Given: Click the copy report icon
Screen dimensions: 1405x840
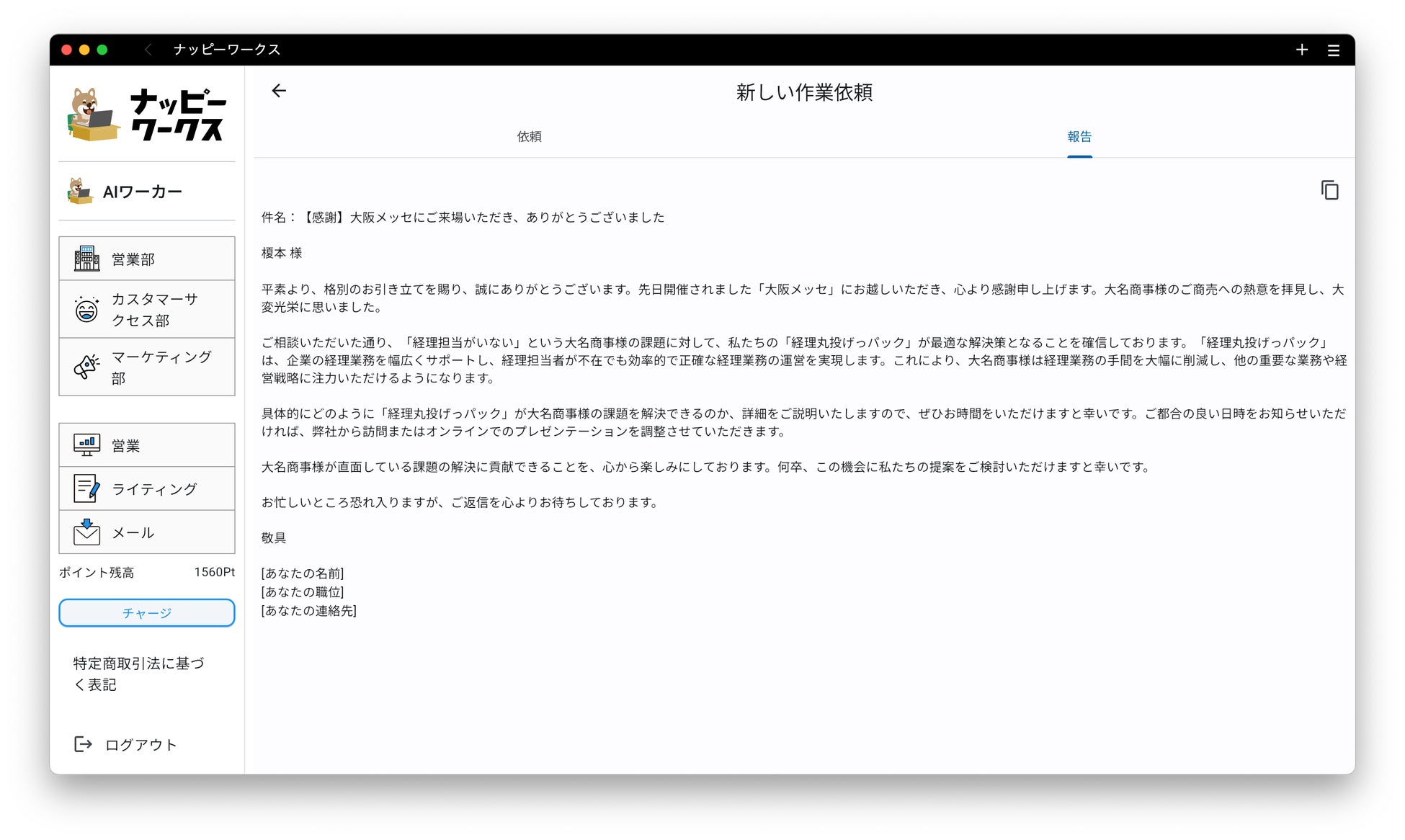Looking at the screenshot, I should pyautogui.click(x=1329, y=190).
